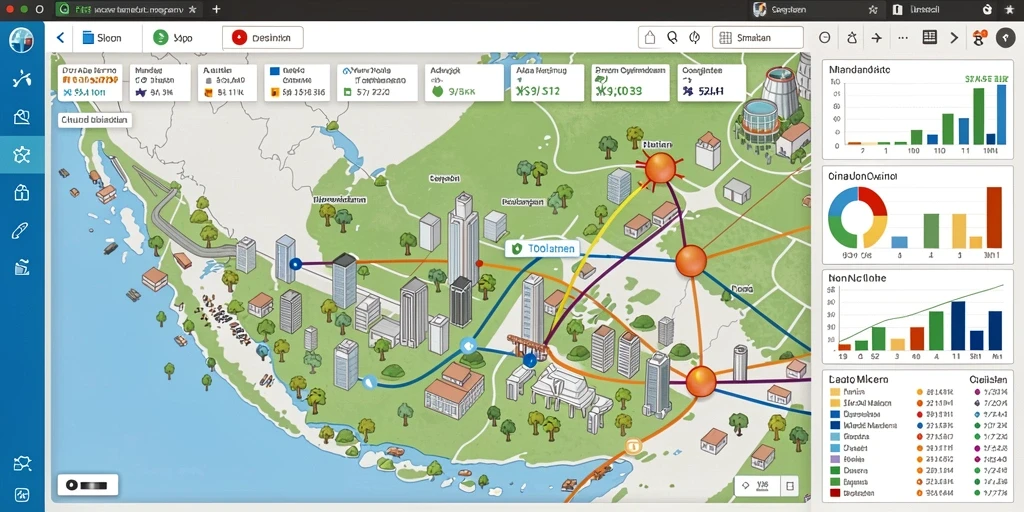
Task: Click the dark round profile button
Action: [1004, 38]
